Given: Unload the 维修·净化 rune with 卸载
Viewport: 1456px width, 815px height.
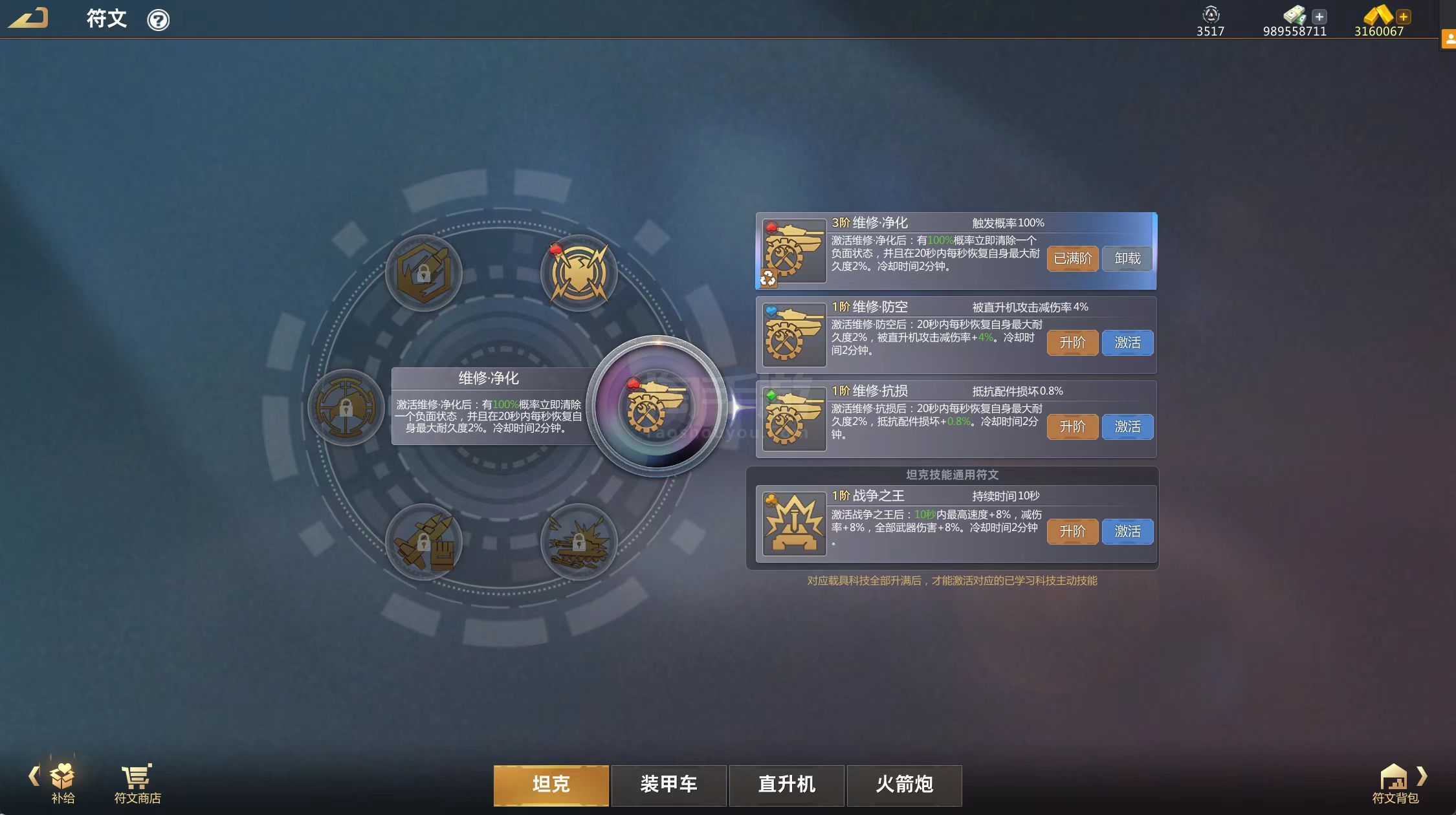Looking at the screenshot, I should pos(1127,259).
